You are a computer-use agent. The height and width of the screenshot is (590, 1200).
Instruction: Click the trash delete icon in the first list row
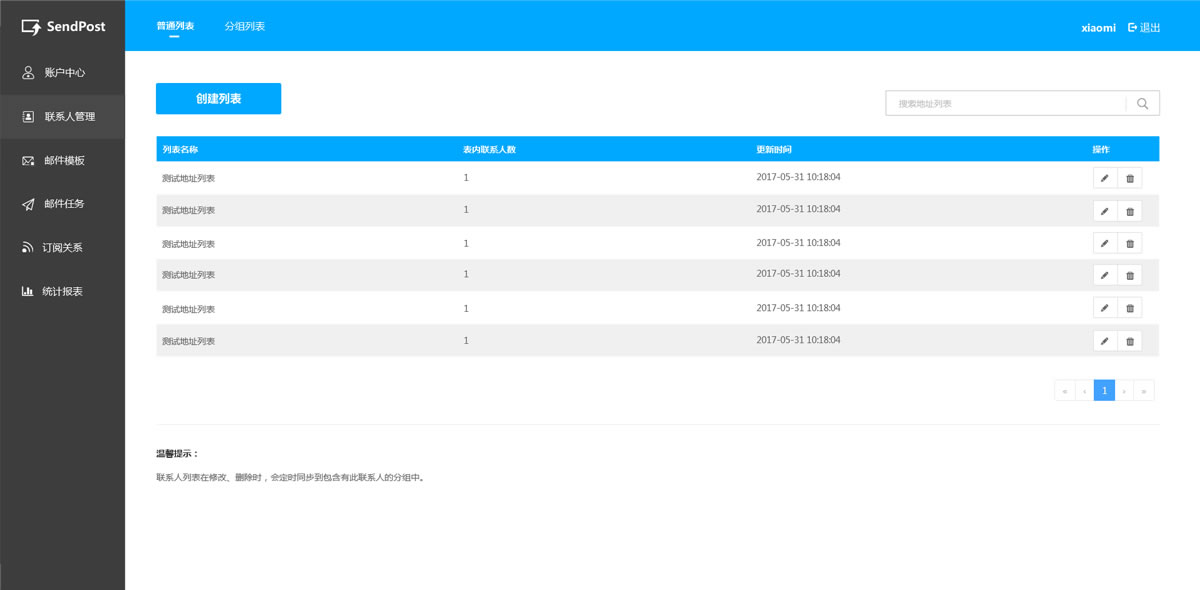click(1130, 178)
